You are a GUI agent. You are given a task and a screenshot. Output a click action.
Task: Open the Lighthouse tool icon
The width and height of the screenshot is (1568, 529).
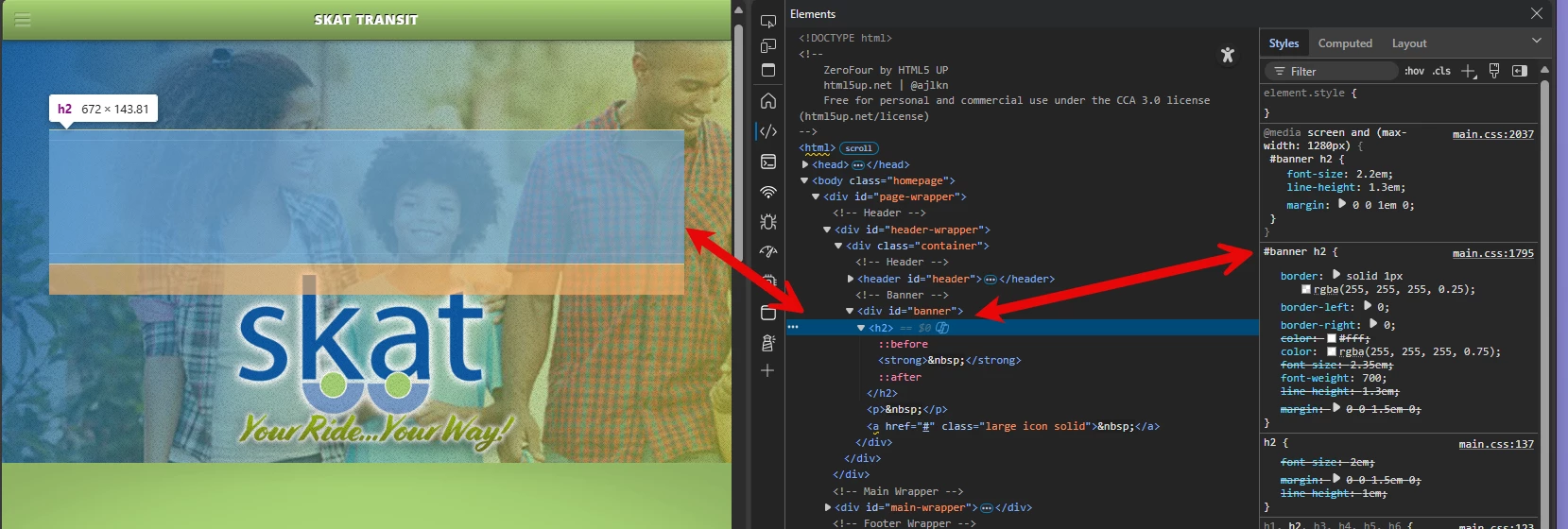point(768,343)
